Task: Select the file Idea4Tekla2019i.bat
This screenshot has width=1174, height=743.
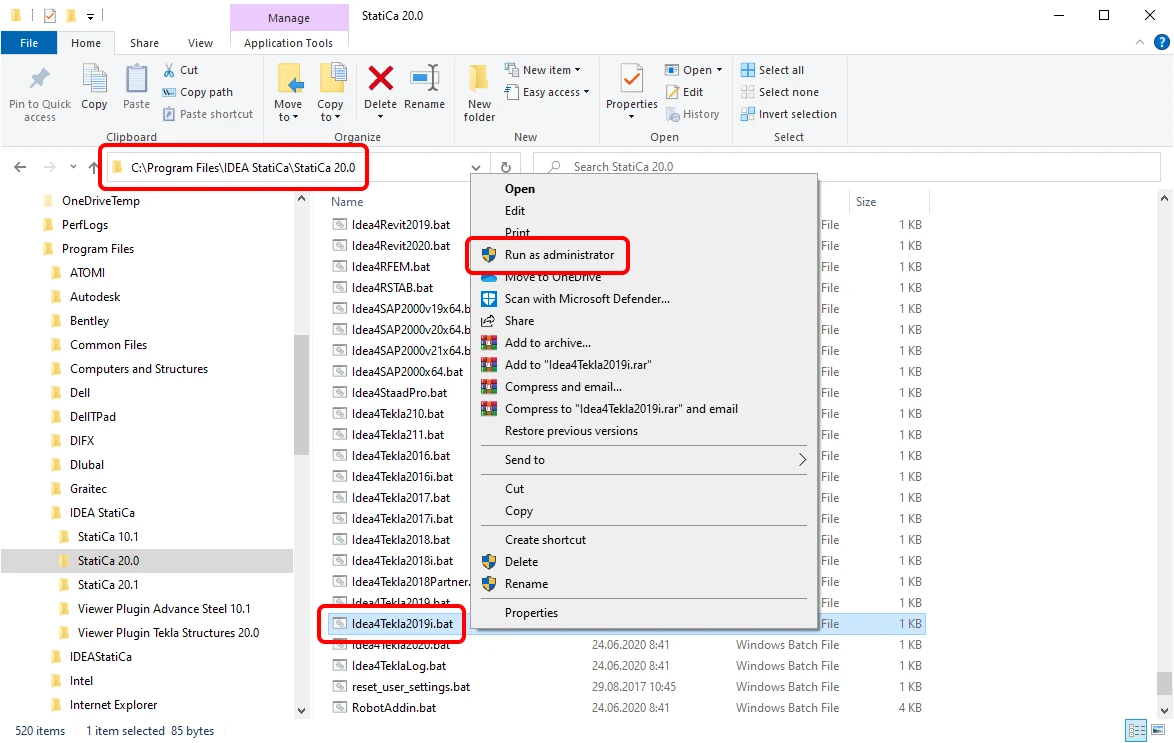Action: 402,624
